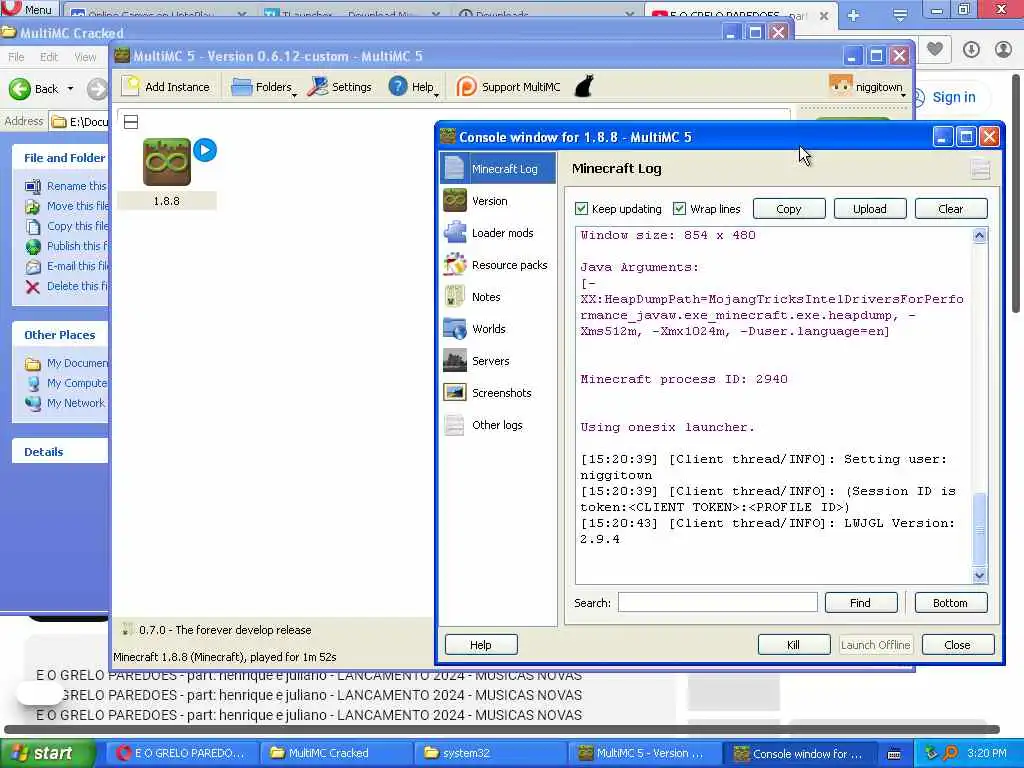Click the Screenshots page icon
This screenshot has height=768, width=1024.
(455, 392)
